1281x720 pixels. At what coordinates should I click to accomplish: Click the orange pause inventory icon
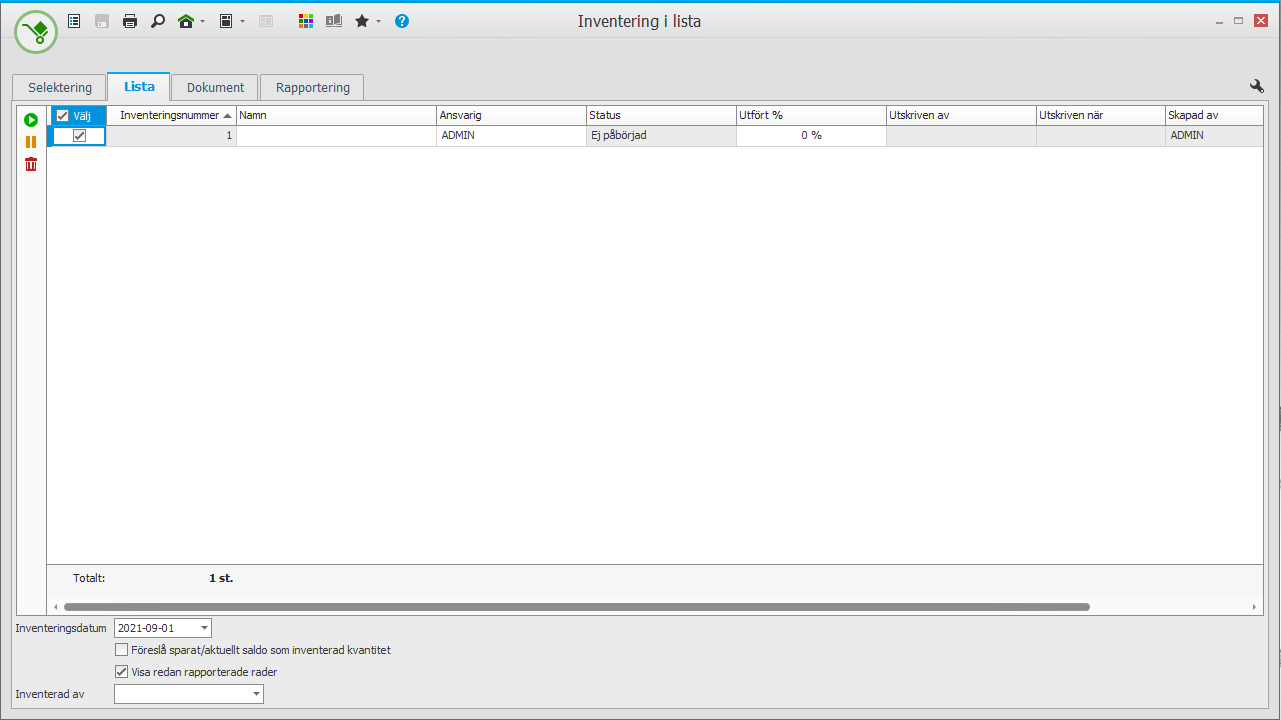pos(31,142)
